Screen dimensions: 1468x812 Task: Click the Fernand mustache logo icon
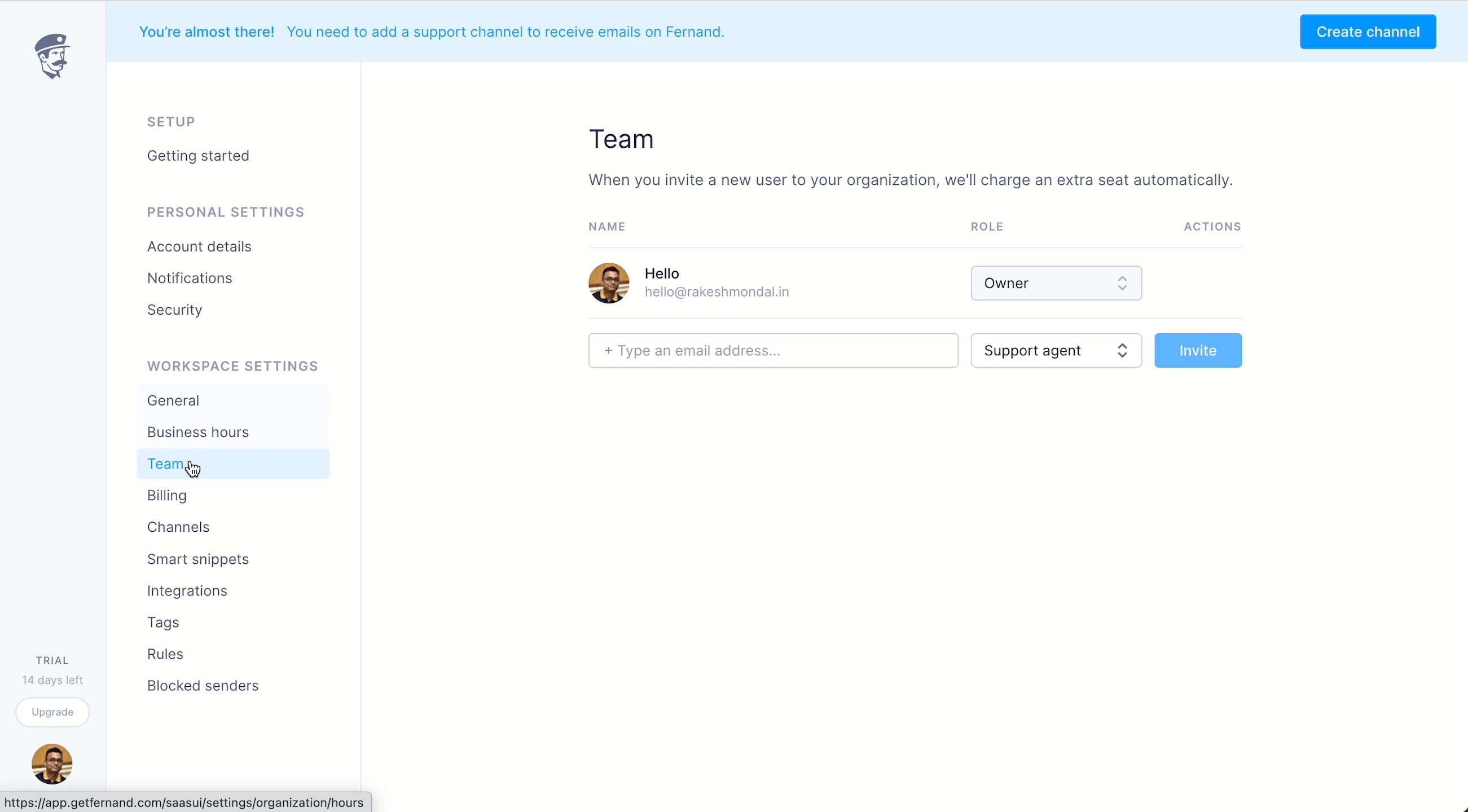[x=52, y=56]
